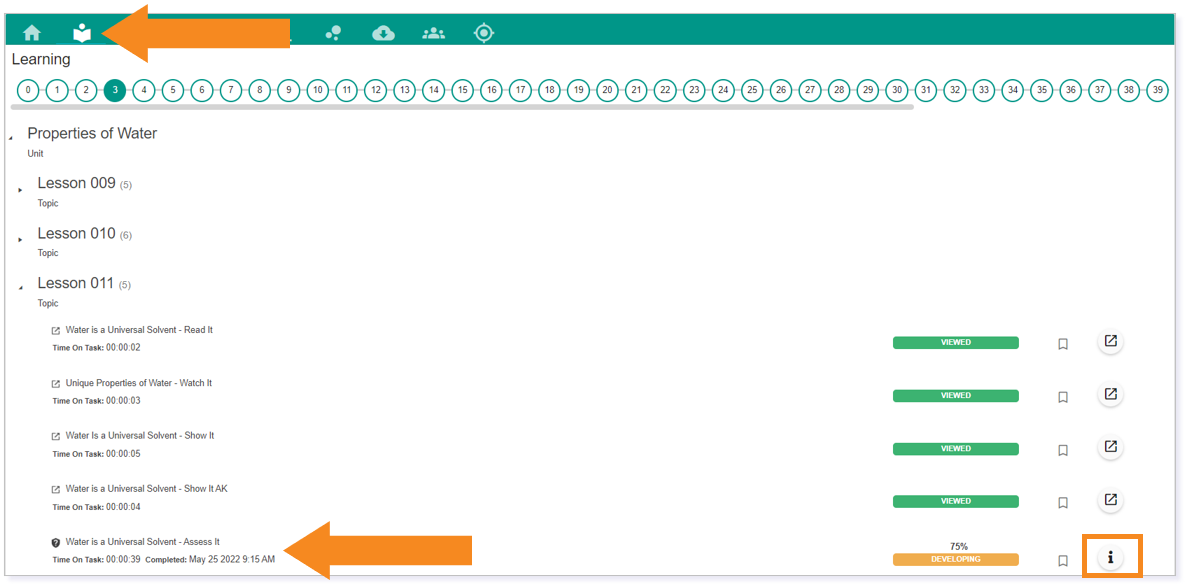Click the horizontal scrollbar under the unit steps
The width and height of the screenshot is (1185, 587).
tap(462, 107)
